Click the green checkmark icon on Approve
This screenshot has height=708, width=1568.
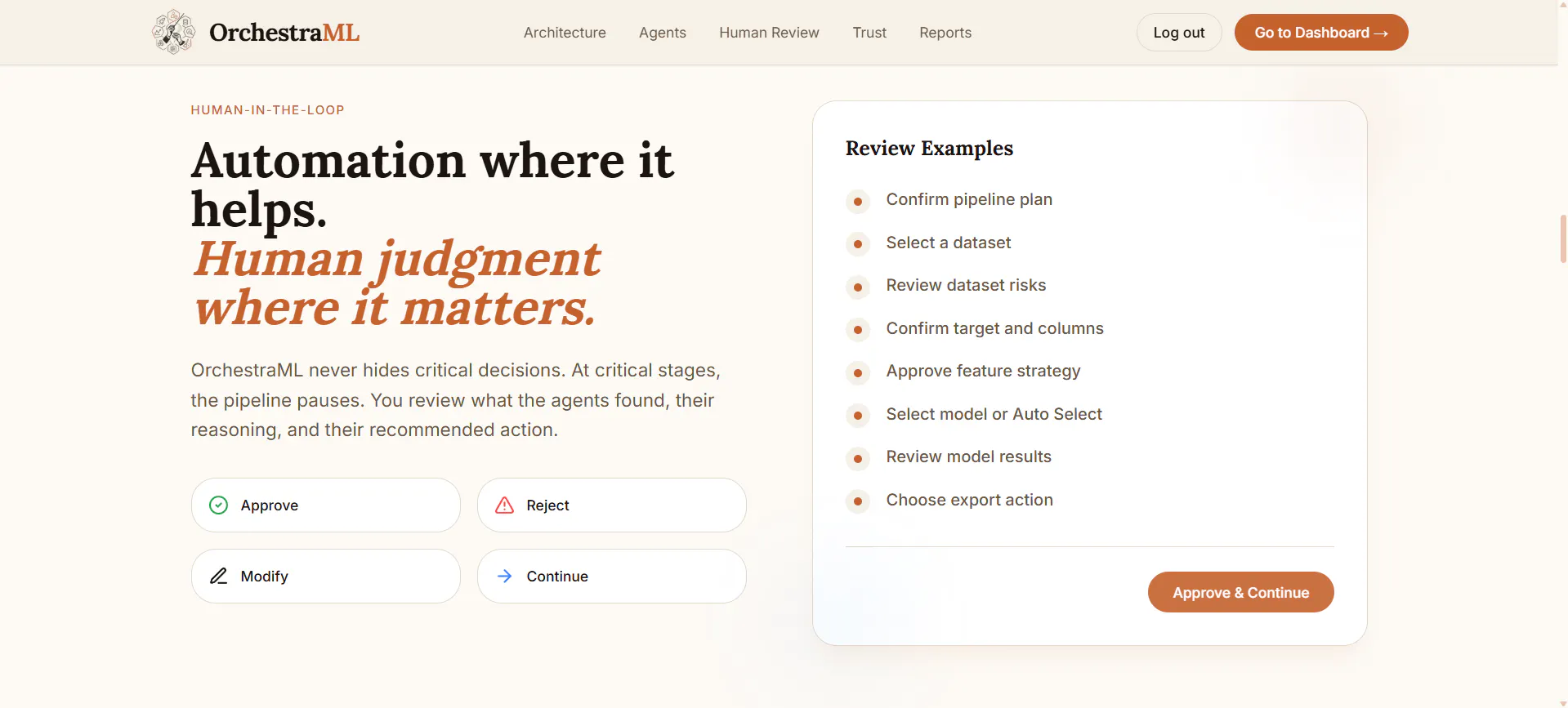218,505
